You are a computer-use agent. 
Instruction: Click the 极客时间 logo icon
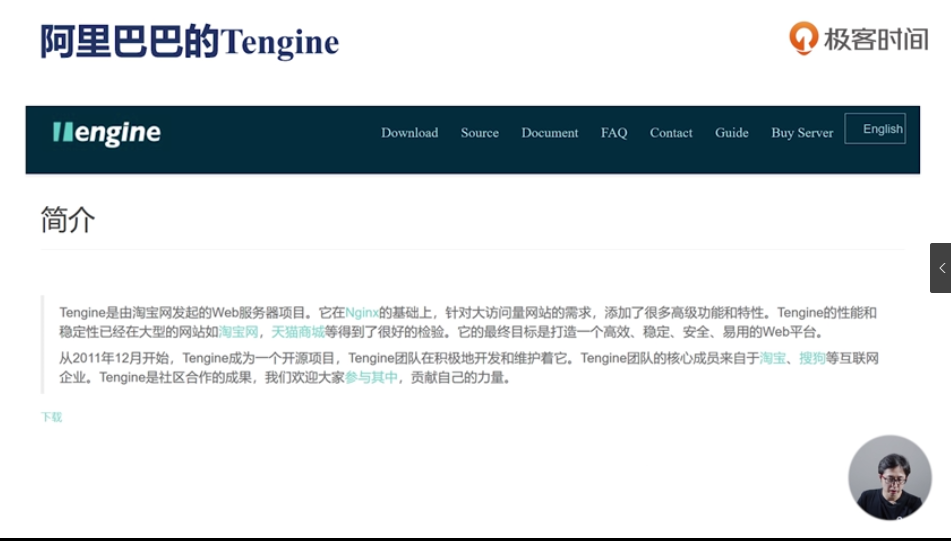click(803, 38)
